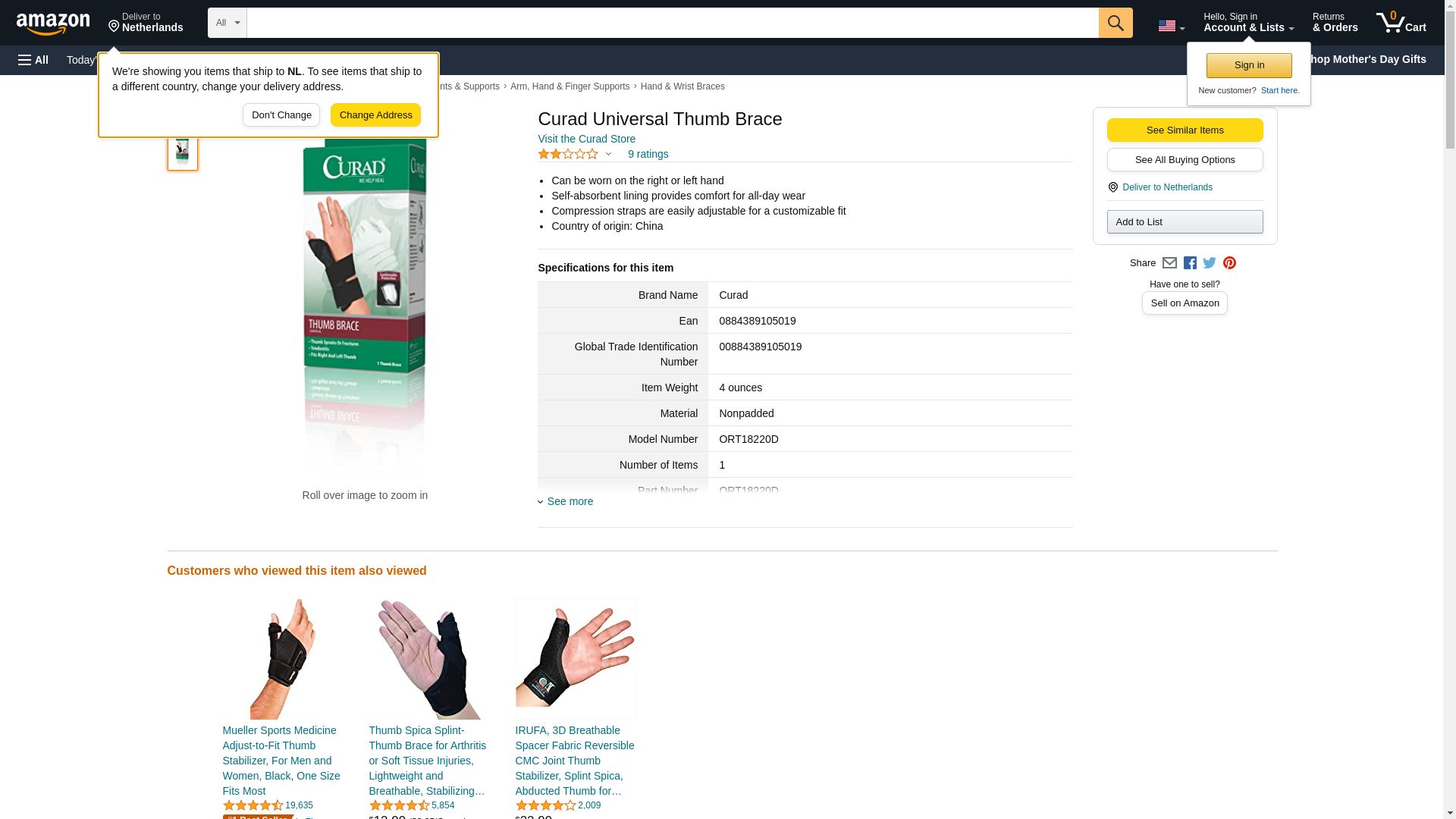The width and height of the screenshot is (1456, 819).
Task: Open the cart icon
Action: tap(1401, 22)
